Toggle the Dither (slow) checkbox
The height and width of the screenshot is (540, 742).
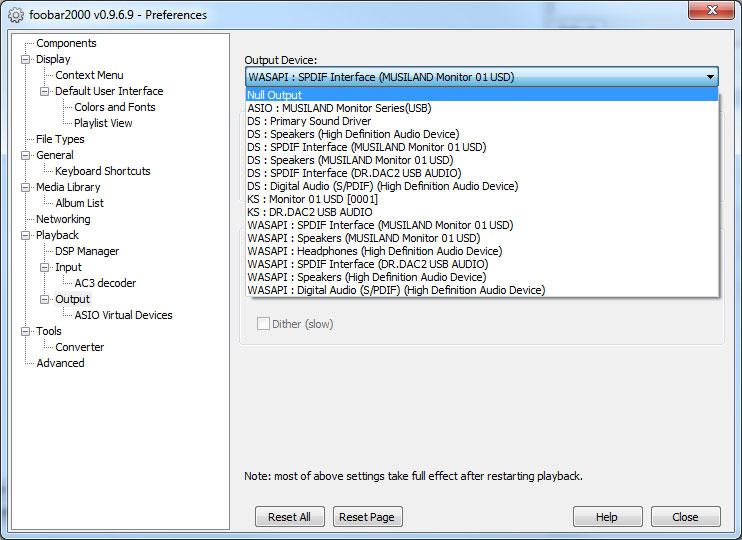pos(264,324)
